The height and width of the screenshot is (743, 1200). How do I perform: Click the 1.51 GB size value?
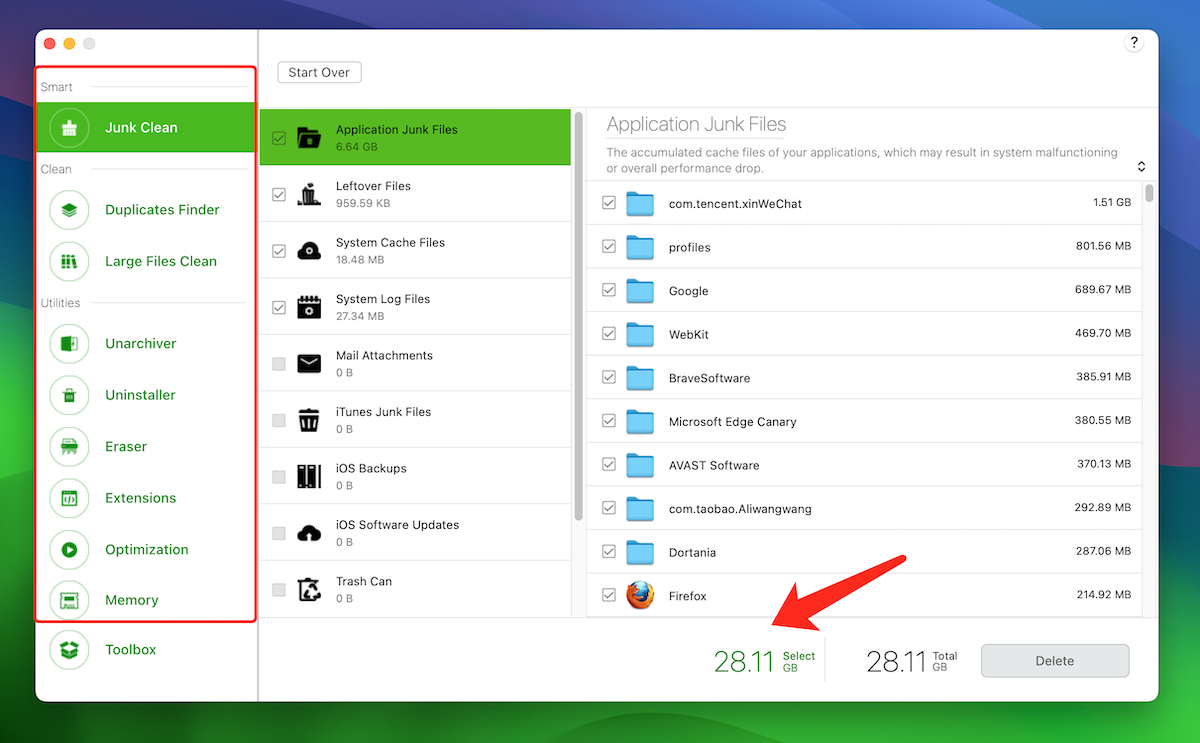click(x=1112, y=202)
